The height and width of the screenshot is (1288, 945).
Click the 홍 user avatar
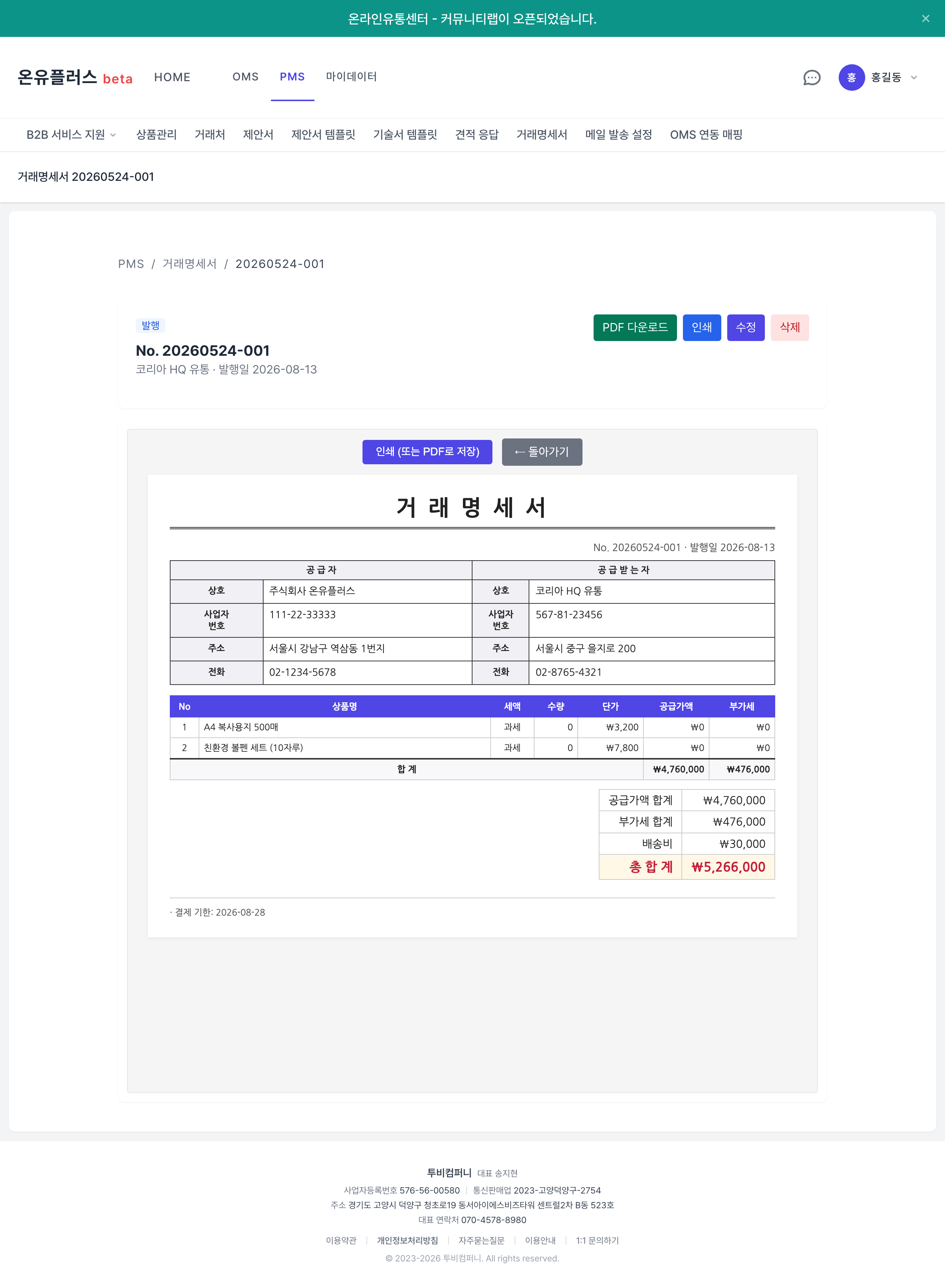point(851,77)
